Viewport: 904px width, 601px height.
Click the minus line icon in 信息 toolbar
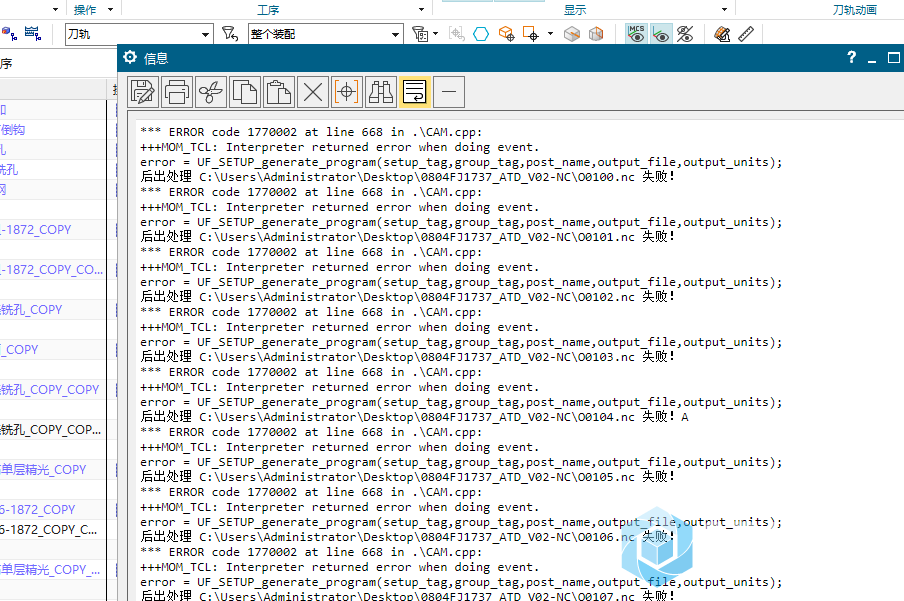pyautogui.click(x=449, y=92)
